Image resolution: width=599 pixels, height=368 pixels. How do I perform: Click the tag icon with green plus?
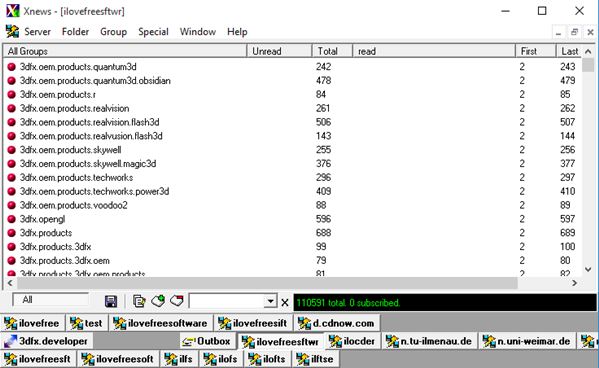click(158, 302)
